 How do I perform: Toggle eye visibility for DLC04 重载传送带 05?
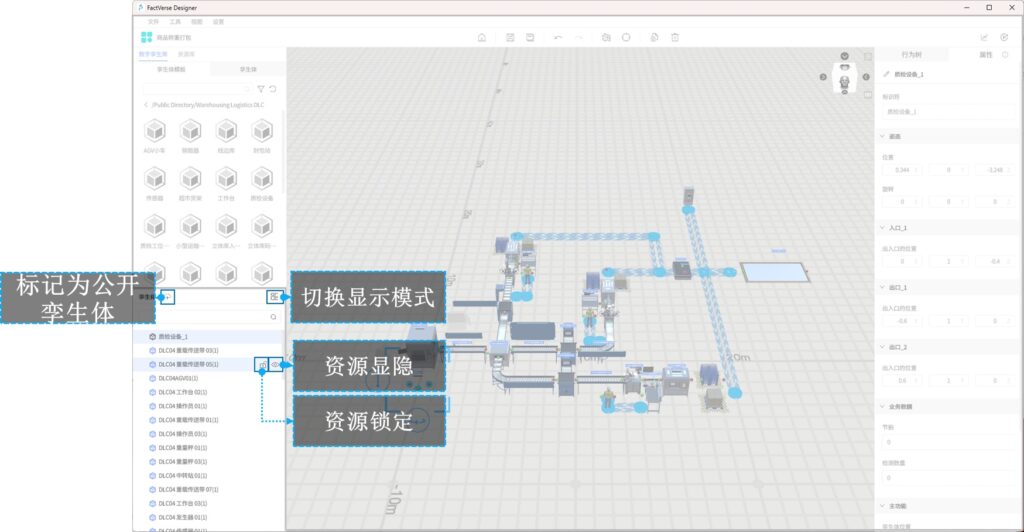pyautogui.click(x=275, y=365)
